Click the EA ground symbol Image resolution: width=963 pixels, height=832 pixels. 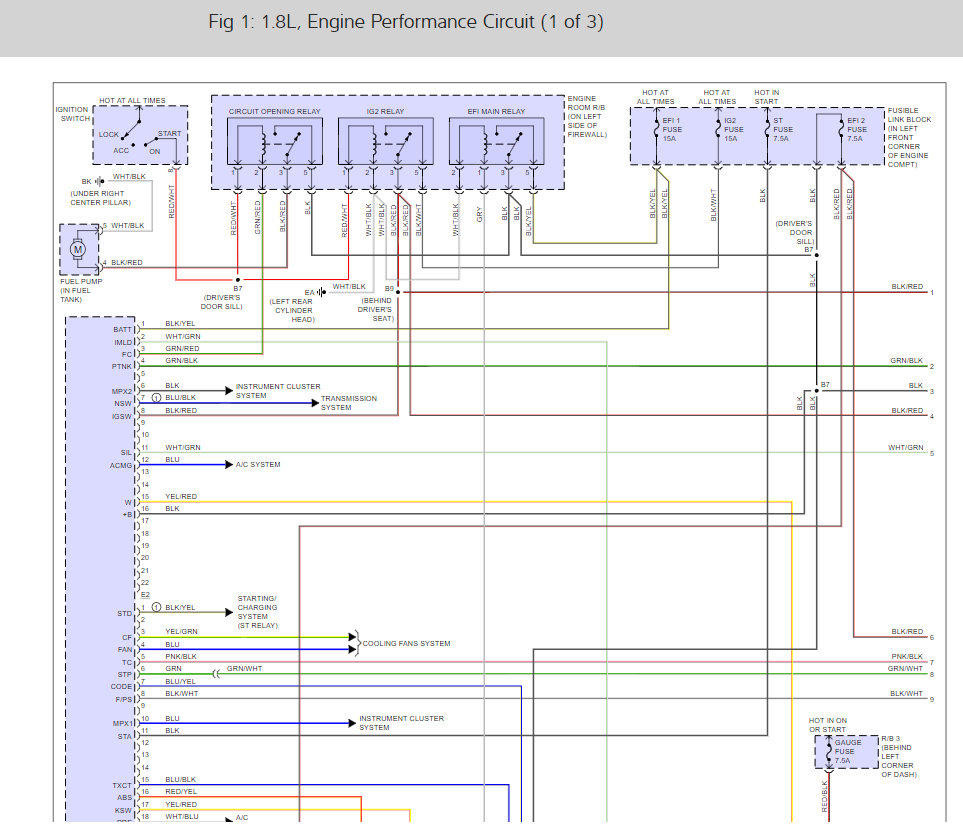coord(321,292)
